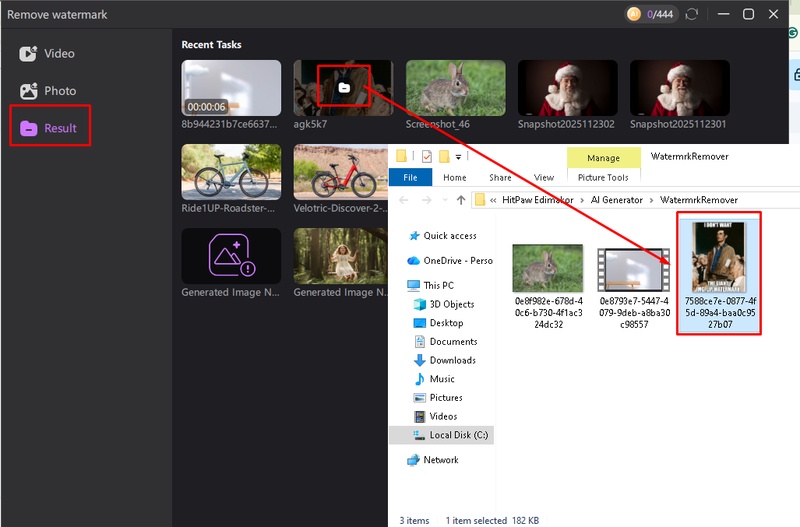Select the image file 7588ce7e
This screenshot has height=527, width=800.
pos(719,275)
